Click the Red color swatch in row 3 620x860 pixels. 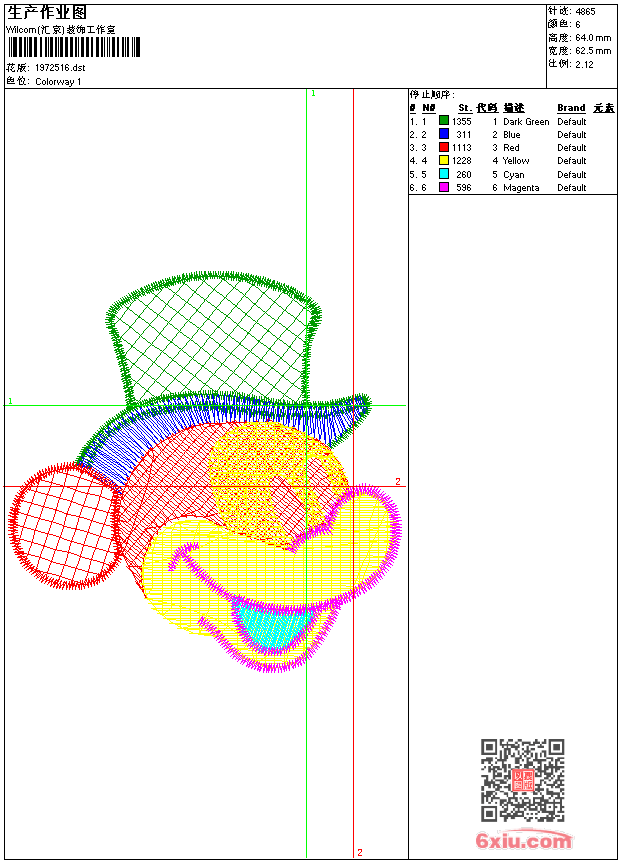point(444,147)
